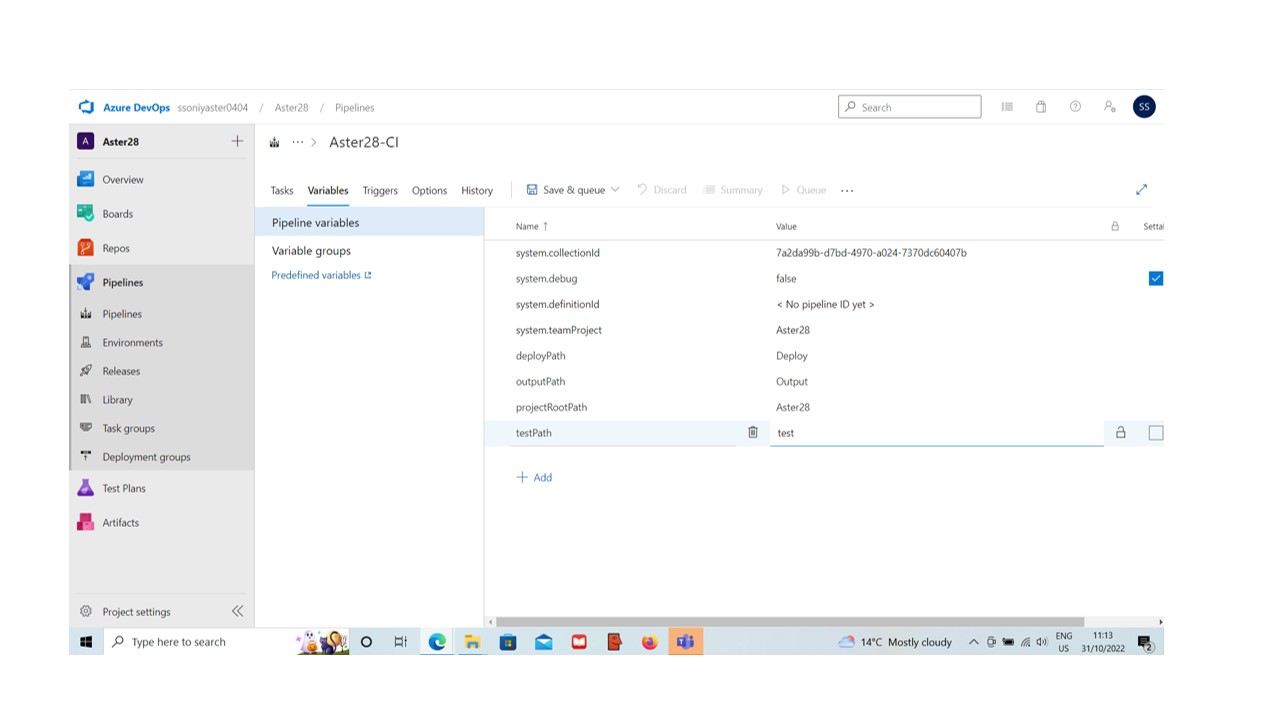This screenshot has width=1280, height=720.
Task: Switch to the Tasks tab
Action: click(282, 190)
